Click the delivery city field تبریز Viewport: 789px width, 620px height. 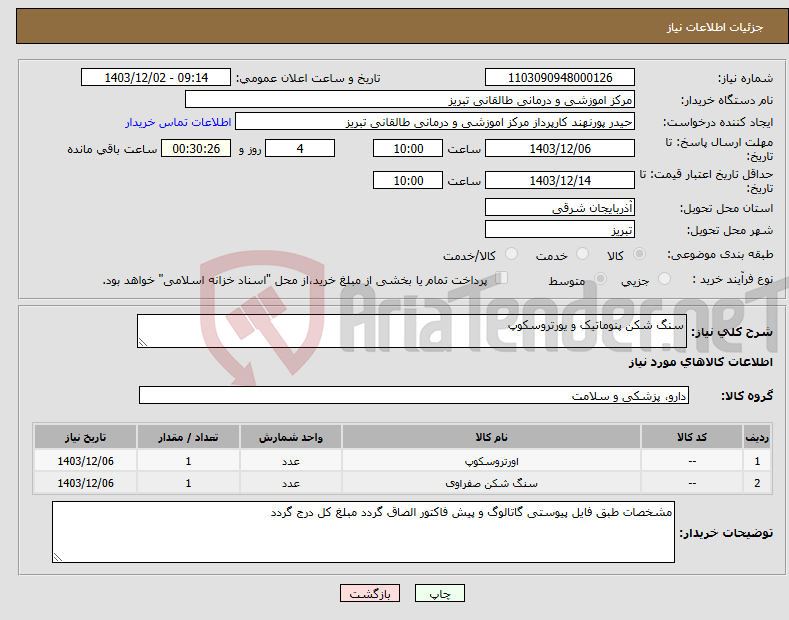click(x=560, y=229)
